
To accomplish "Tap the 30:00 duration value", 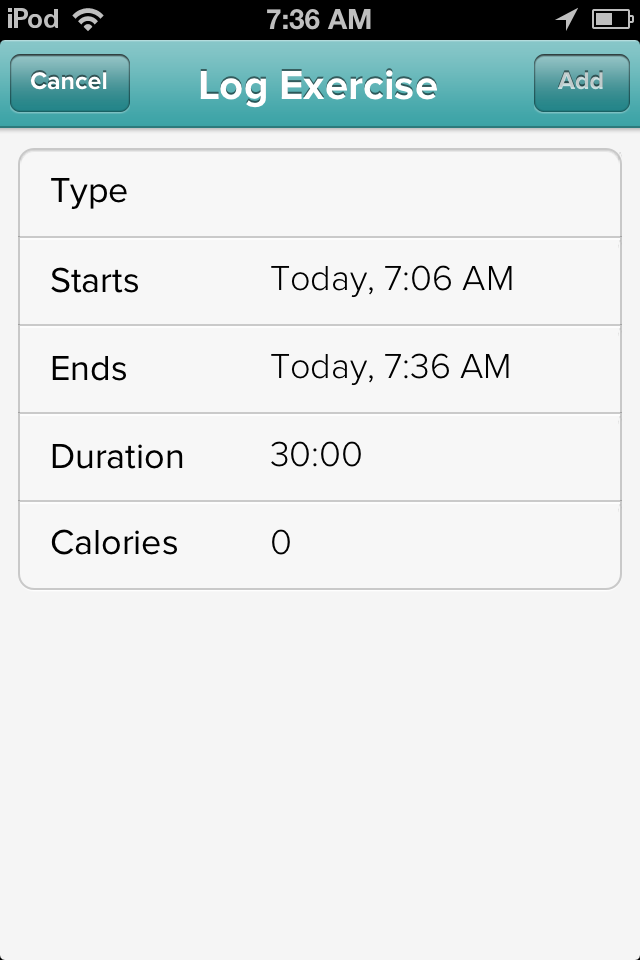I will pos(316,454).
